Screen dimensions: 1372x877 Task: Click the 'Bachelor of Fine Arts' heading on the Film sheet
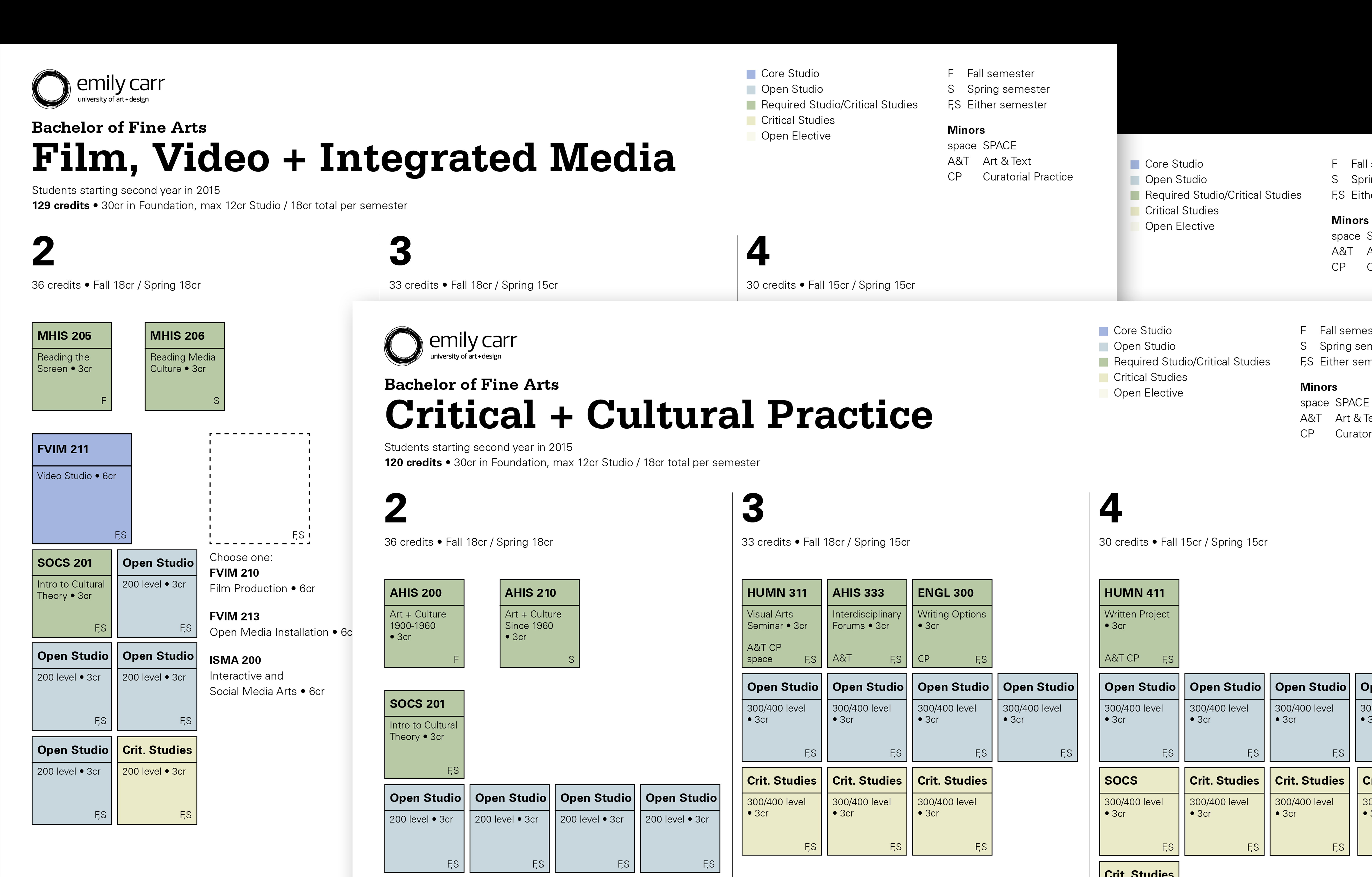(119, 128)
